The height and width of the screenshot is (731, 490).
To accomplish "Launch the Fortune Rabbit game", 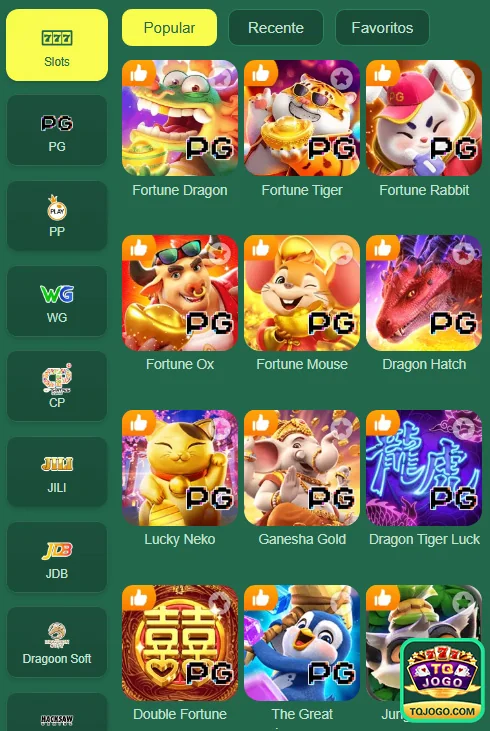I will click(x=424, y=118).
